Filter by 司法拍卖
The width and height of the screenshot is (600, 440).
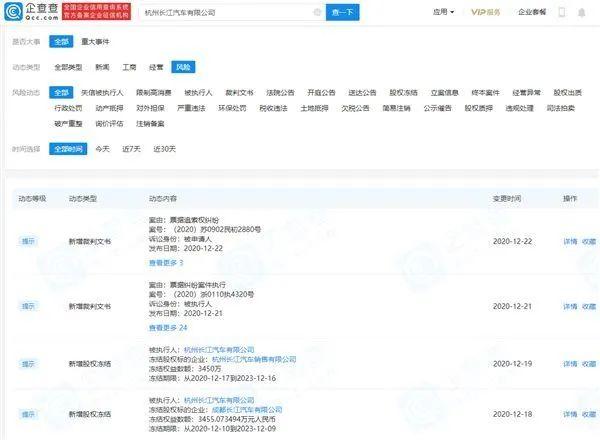(561, 108)
